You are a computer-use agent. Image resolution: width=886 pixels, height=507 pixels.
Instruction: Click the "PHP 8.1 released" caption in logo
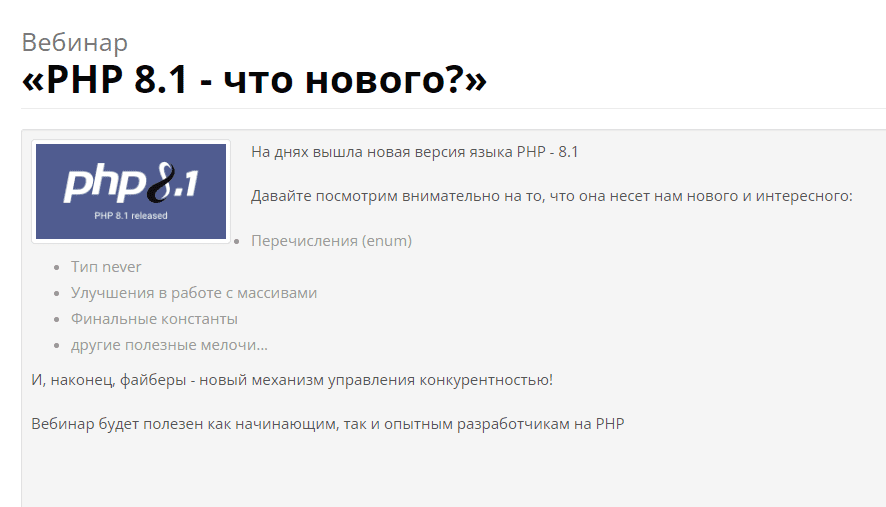click(x=131, y=215)
